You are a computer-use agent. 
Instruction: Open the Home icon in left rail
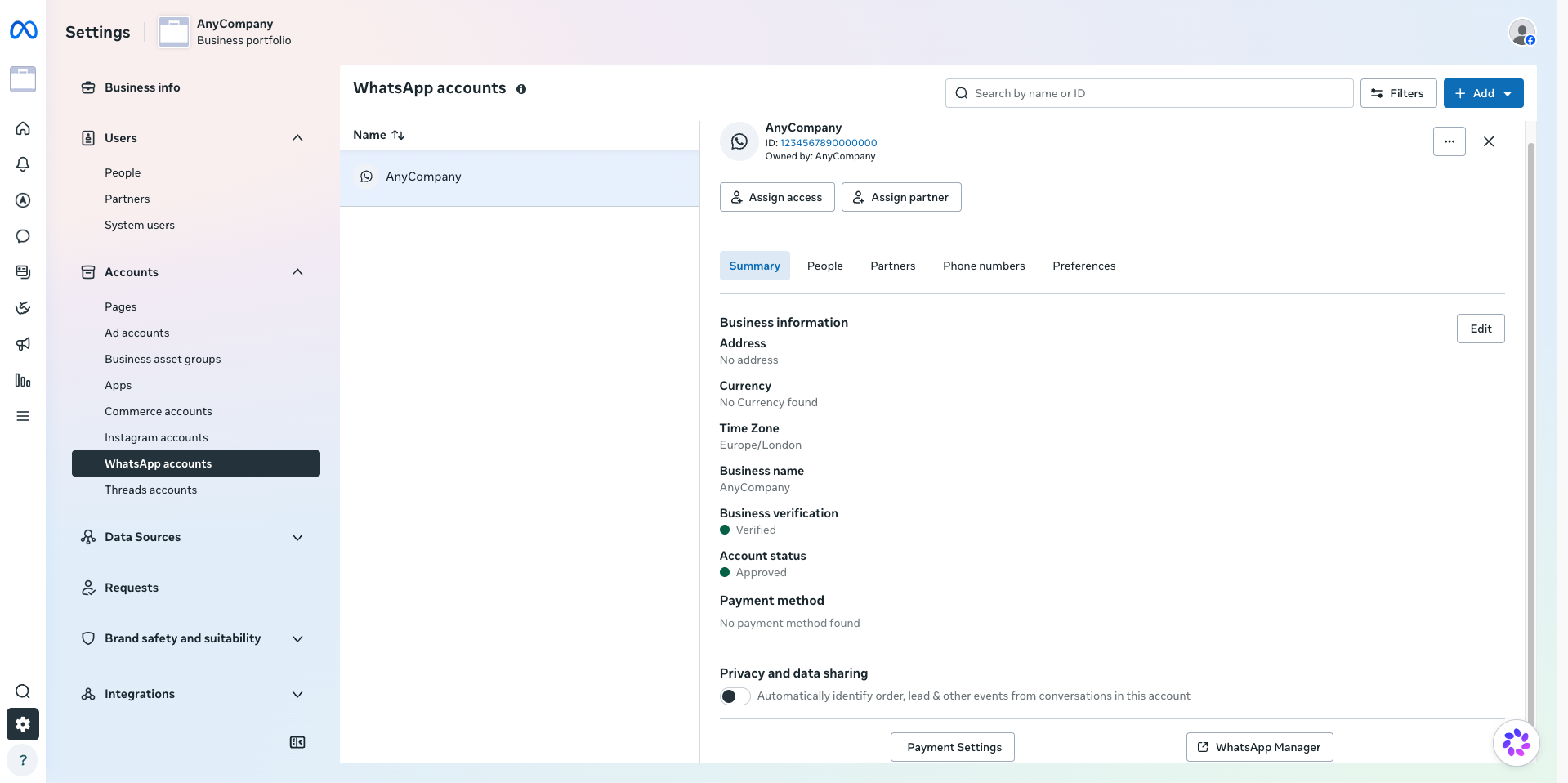point(23,128)
